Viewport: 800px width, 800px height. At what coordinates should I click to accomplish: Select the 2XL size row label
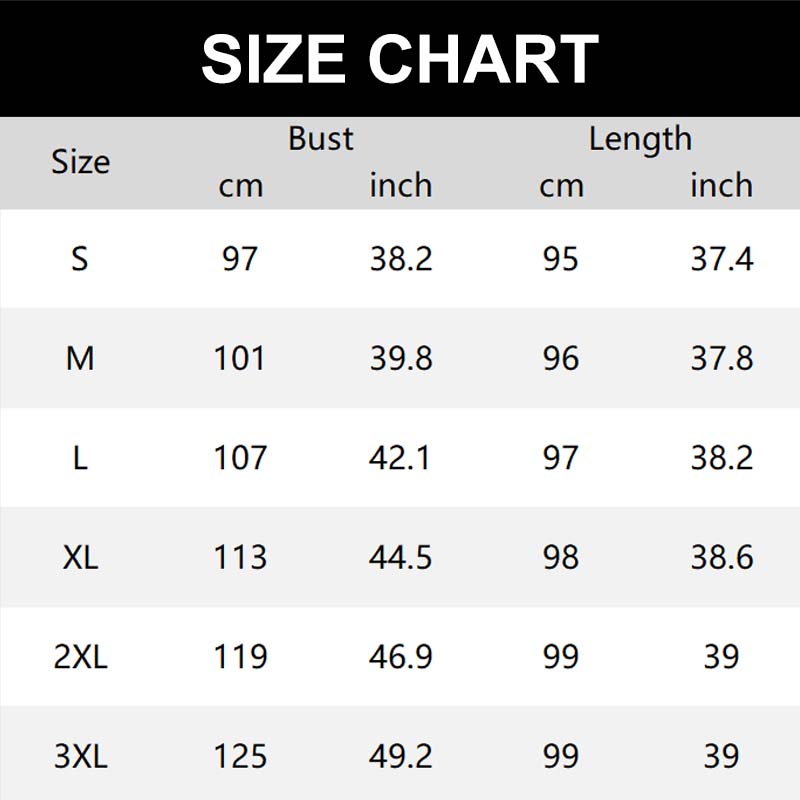coord(80,657)
